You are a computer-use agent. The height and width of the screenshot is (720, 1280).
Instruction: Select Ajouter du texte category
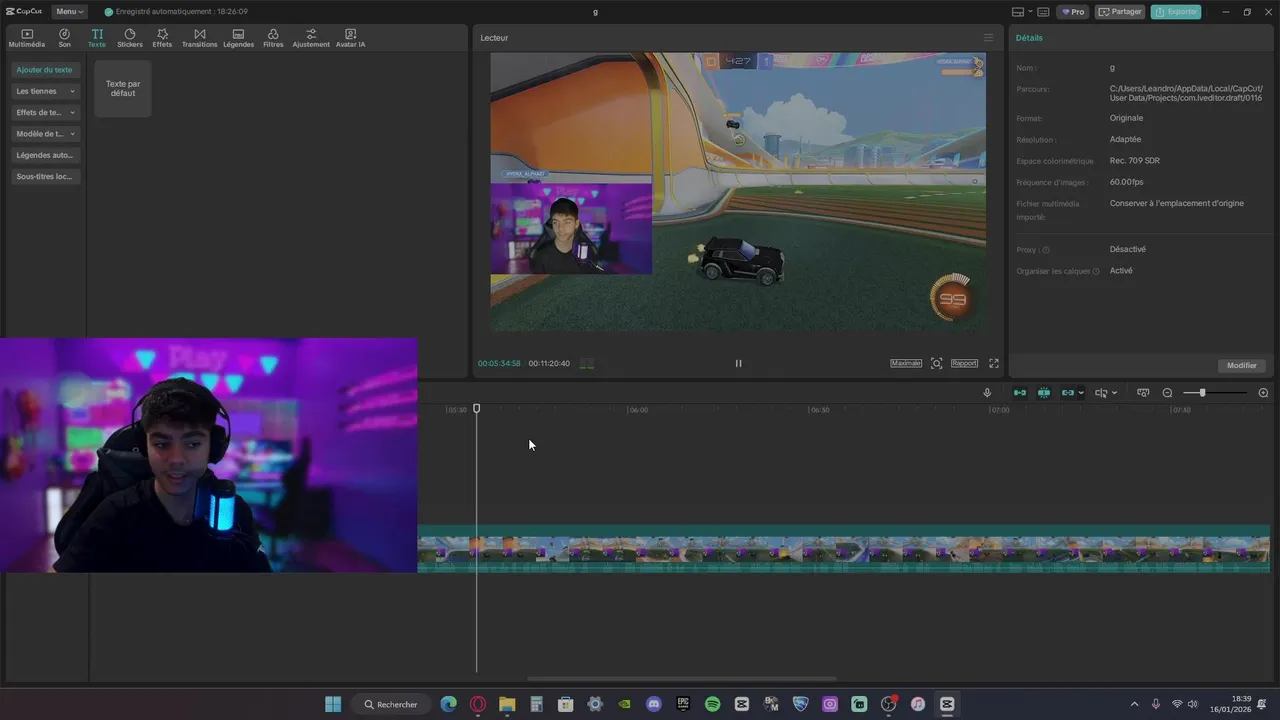pos(45,70)
